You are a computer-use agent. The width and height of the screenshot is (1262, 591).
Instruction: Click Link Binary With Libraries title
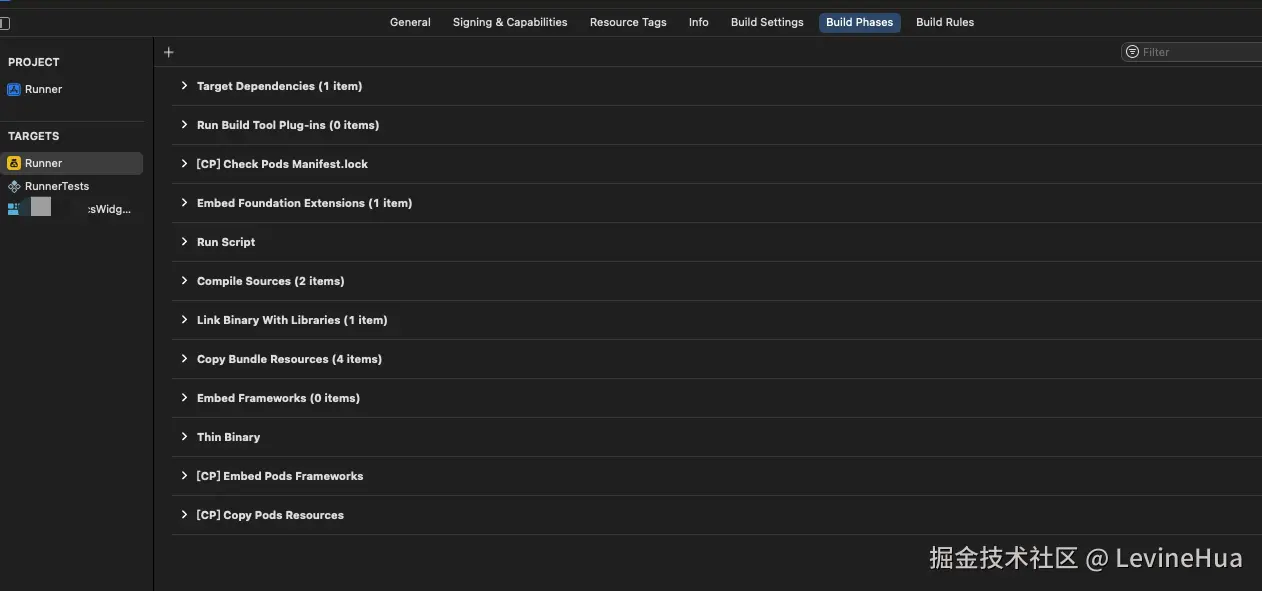coord(292,320)
